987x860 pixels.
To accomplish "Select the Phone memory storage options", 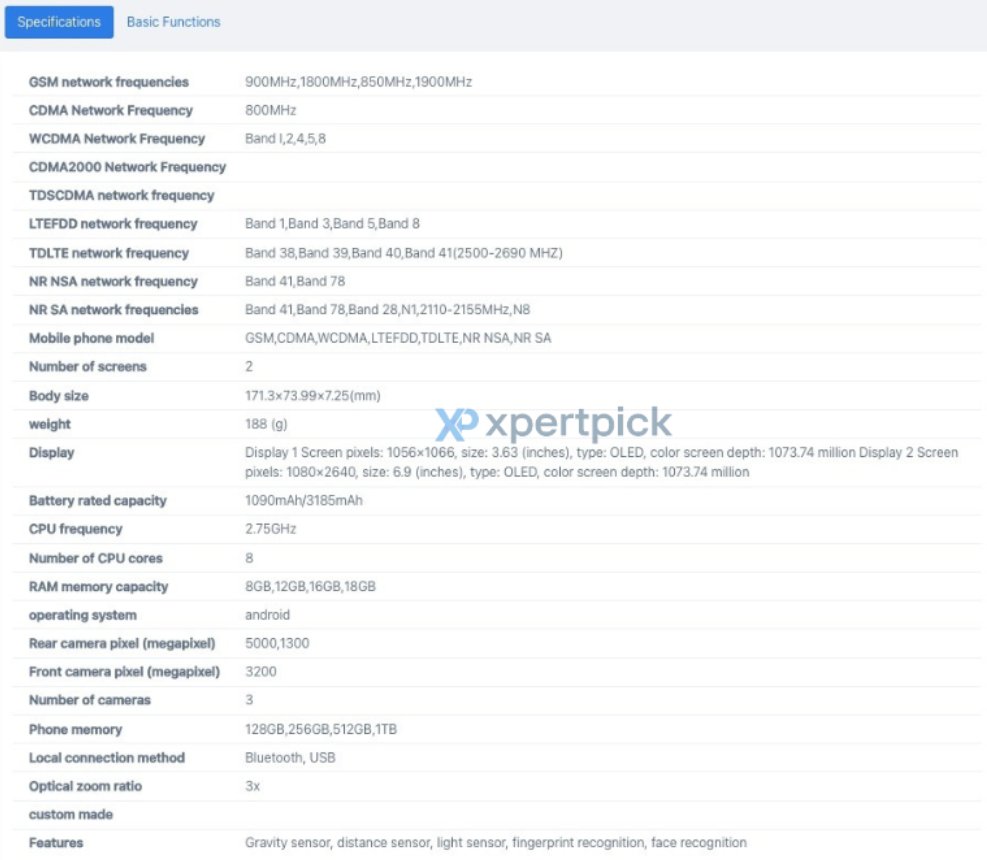I will [320, 730].
